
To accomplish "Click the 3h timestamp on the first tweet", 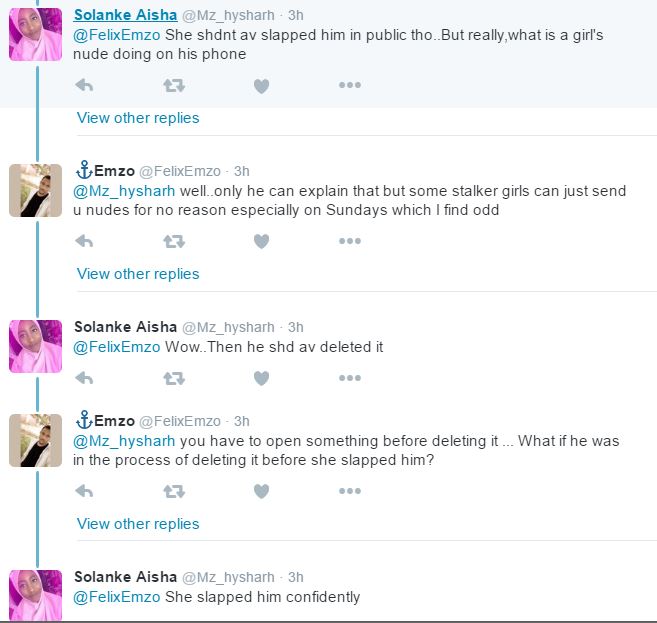I will 296,15.
